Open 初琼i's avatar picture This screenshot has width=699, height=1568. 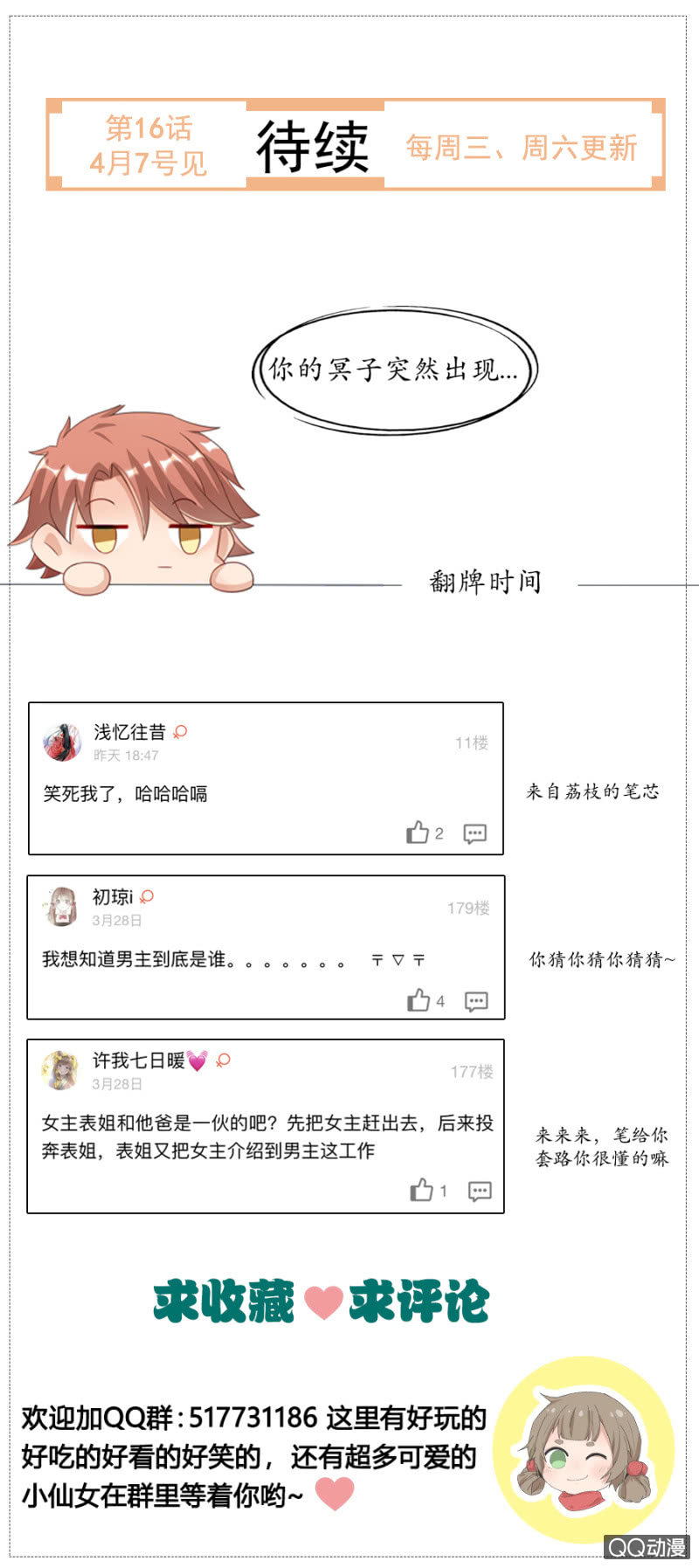pyautogui.click(x=61, y=907)
